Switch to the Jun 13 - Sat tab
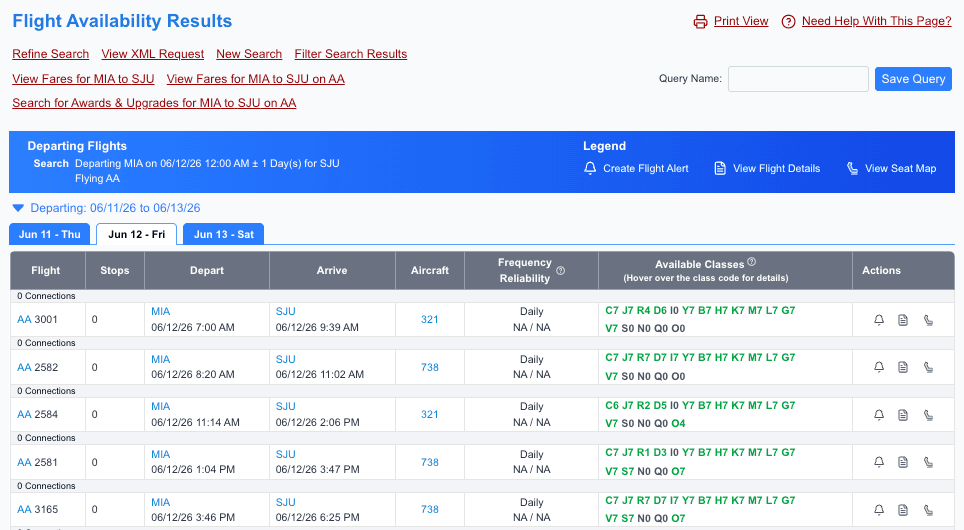Screen dimensions: 964x530 click(x=224, y=234)
